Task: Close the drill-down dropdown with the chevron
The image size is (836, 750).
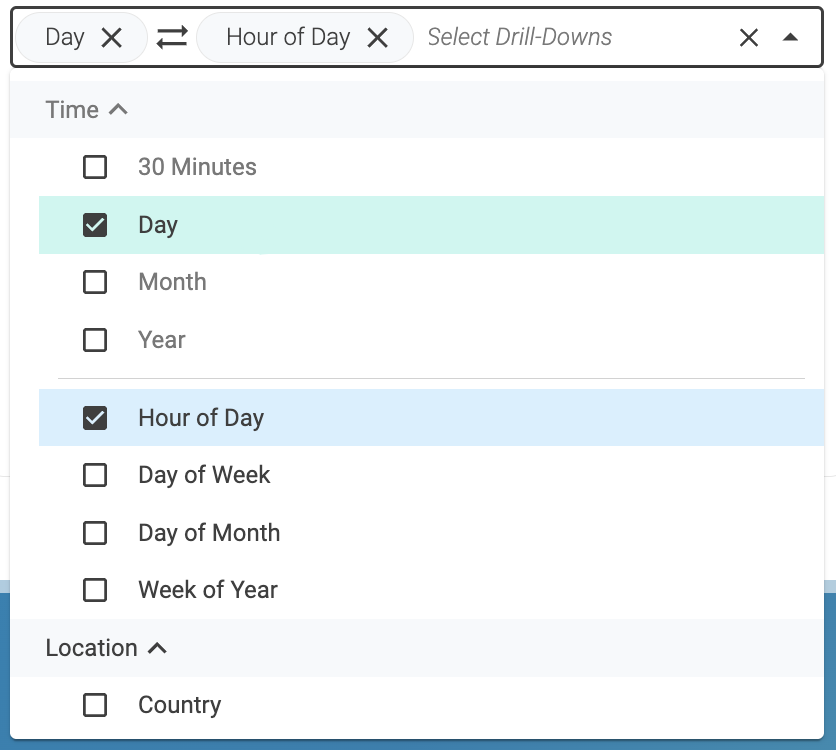Action: click(x=791, y=37)
